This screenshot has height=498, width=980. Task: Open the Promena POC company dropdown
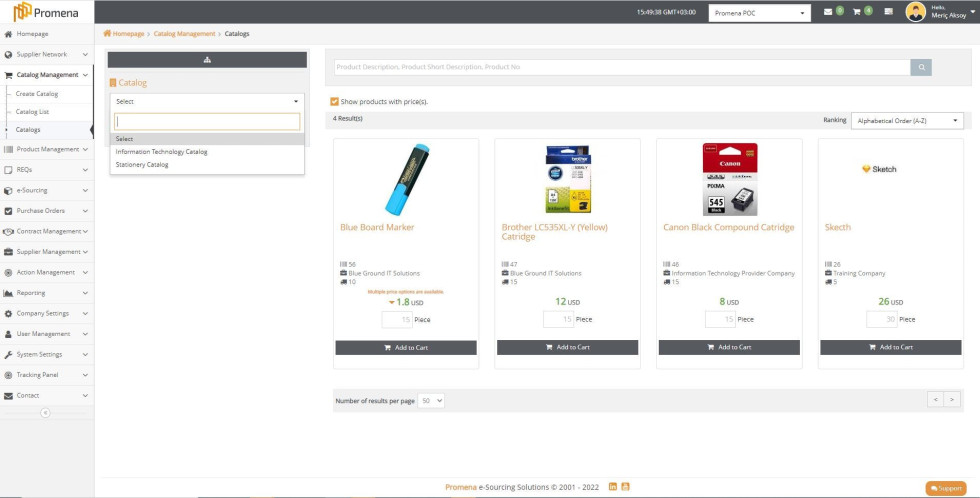(x=760, y=13)
